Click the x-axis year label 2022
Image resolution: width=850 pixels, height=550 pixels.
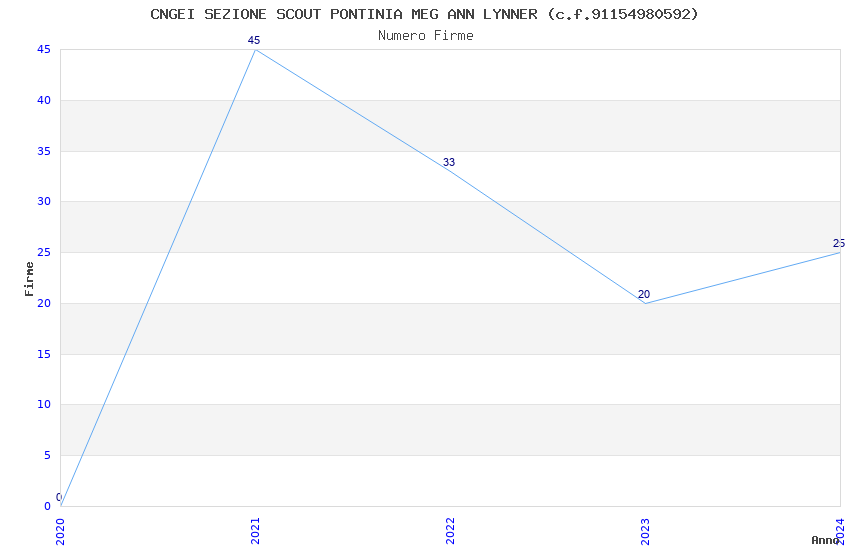point(450,530)
